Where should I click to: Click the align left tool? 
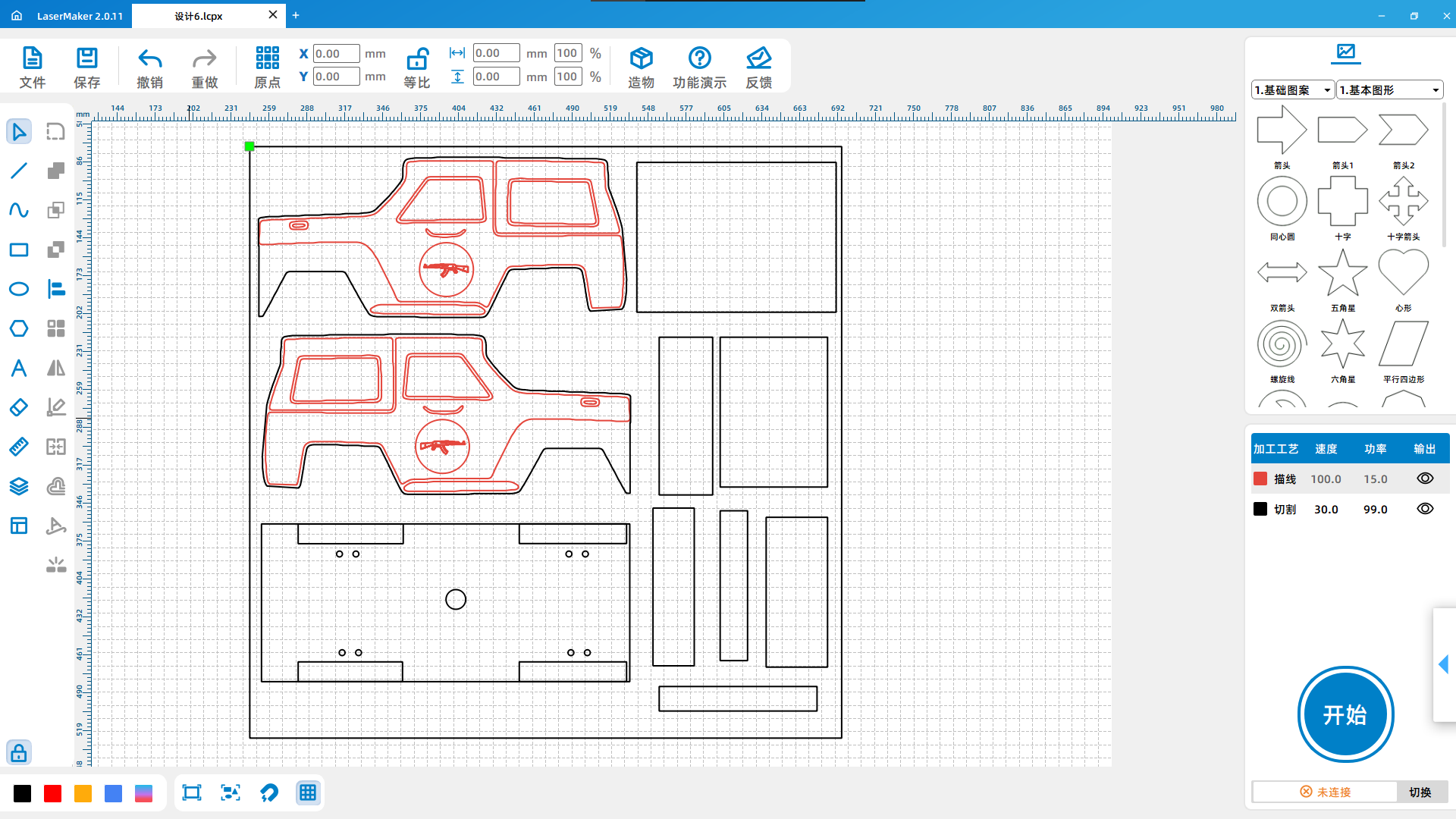coord(56,289)
